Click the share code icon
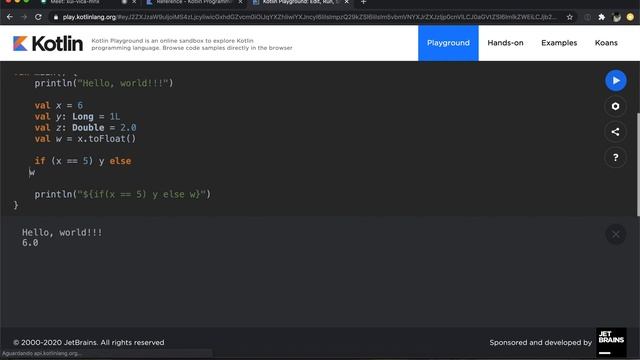The height and width of the screenshot is (360, 640). coord(616,132)
